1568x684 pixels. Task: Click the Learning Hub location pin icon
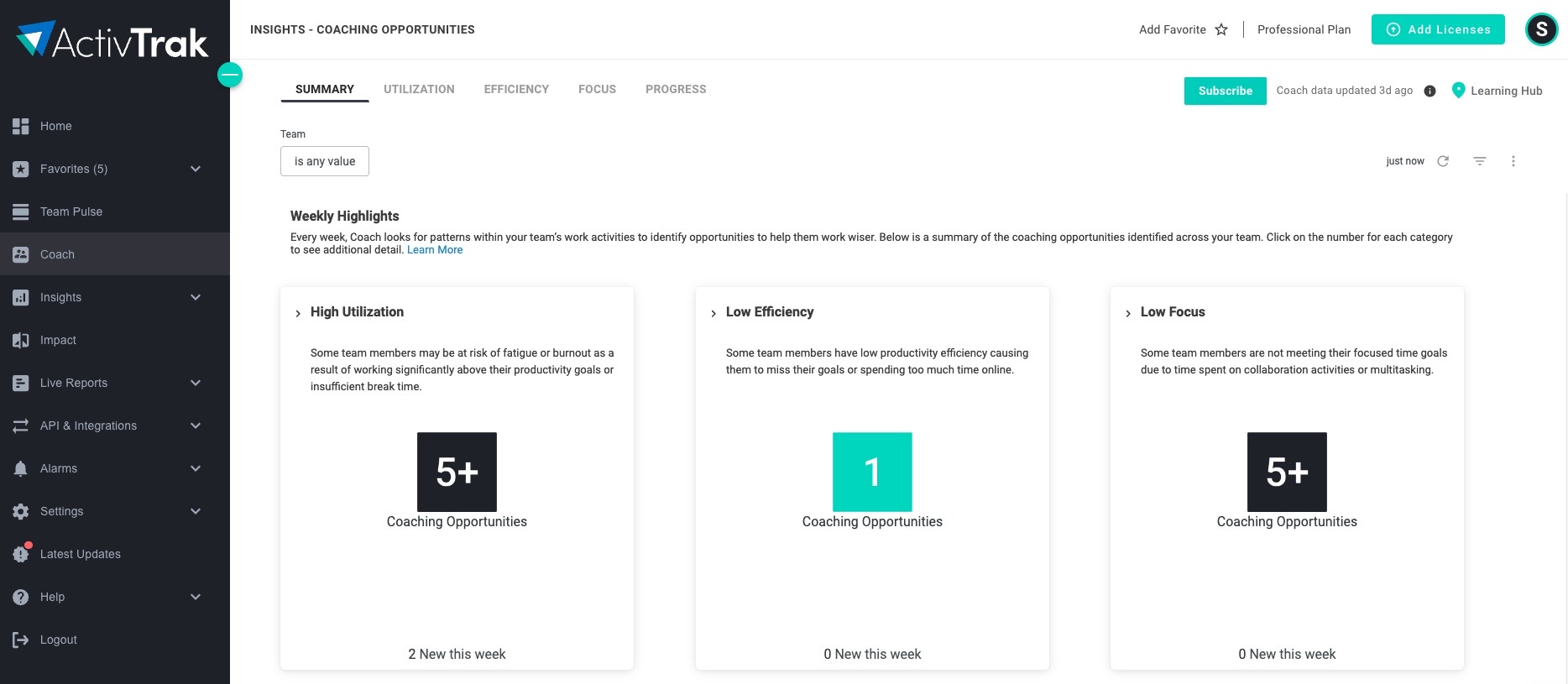(1459, 90)
